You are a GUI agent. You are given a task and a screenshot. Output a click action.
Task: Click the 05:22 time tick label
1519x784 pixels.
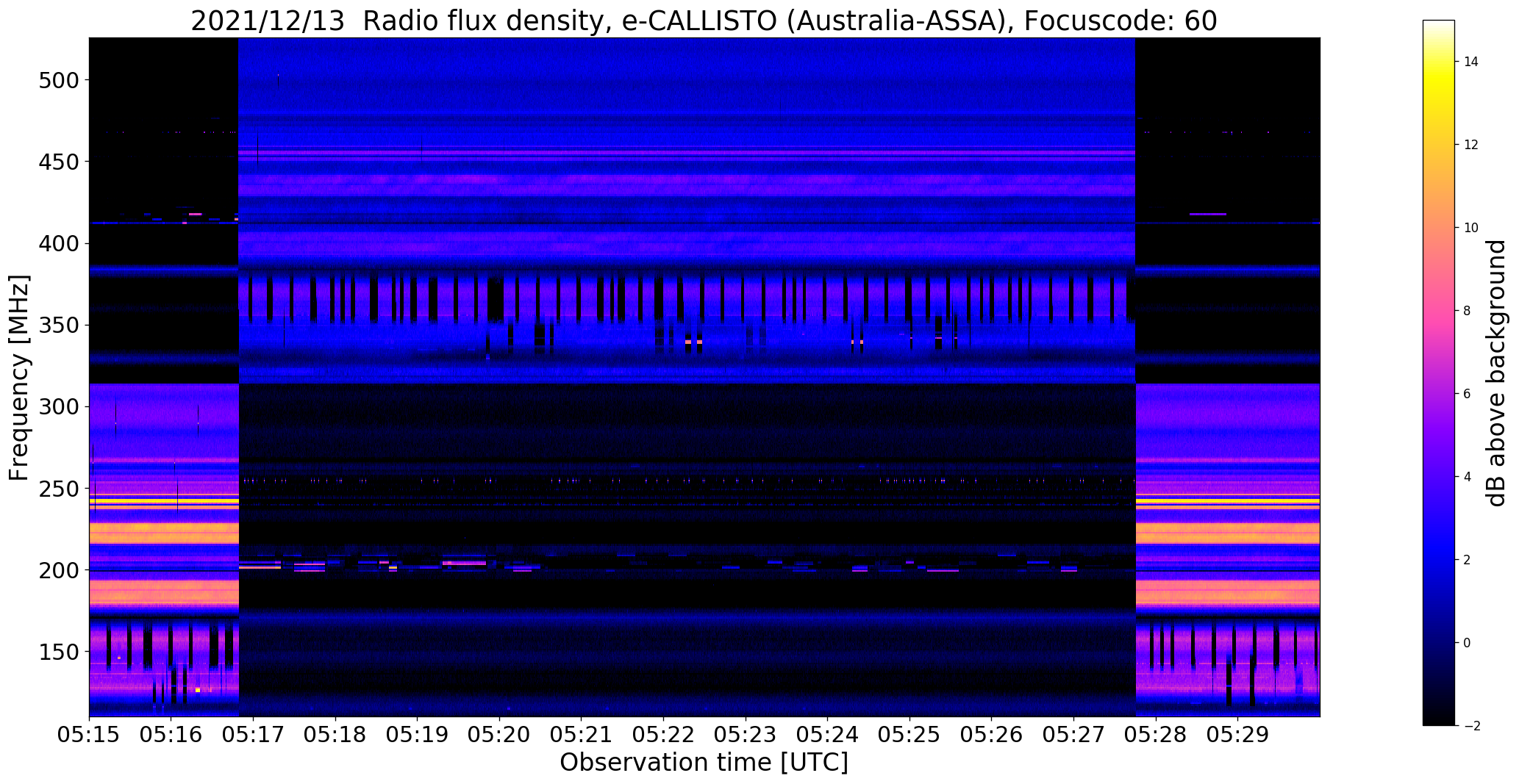tap(664, 735)
